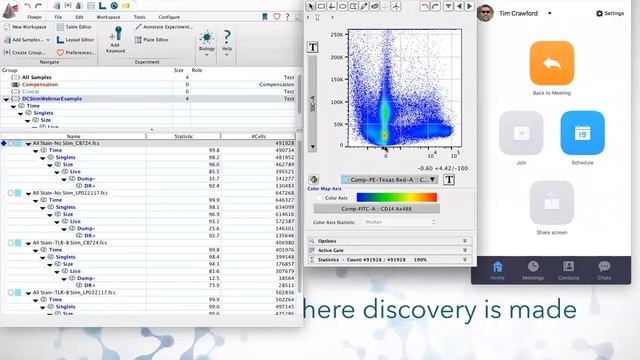Click the heart preferences icon at ribbon top right
The image size is (640, 360).
pos(277,16)
